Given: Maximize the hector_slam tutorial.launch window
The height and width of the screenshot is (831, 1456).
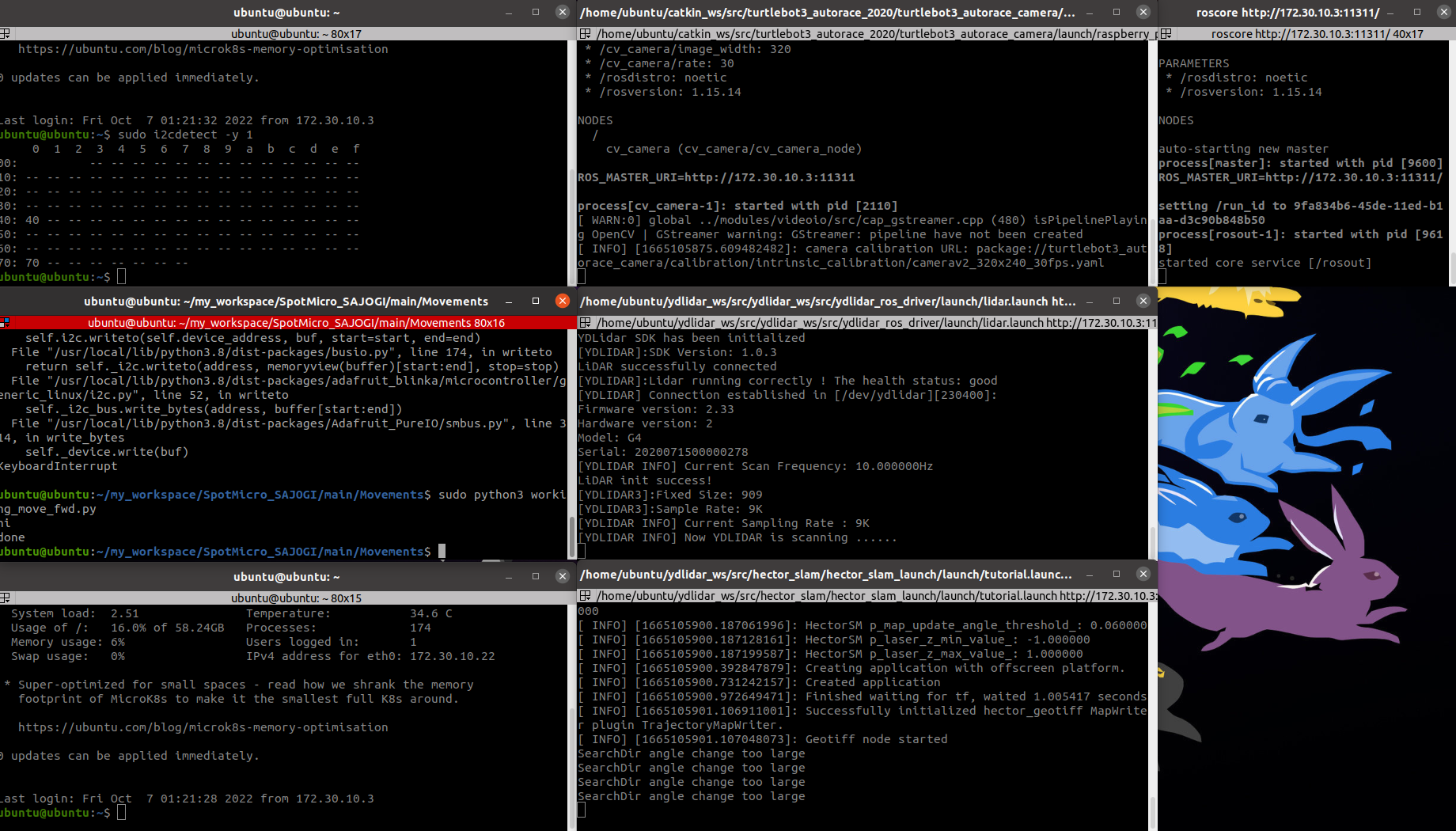Looking at the screenshot, I should coord(1117,575).
